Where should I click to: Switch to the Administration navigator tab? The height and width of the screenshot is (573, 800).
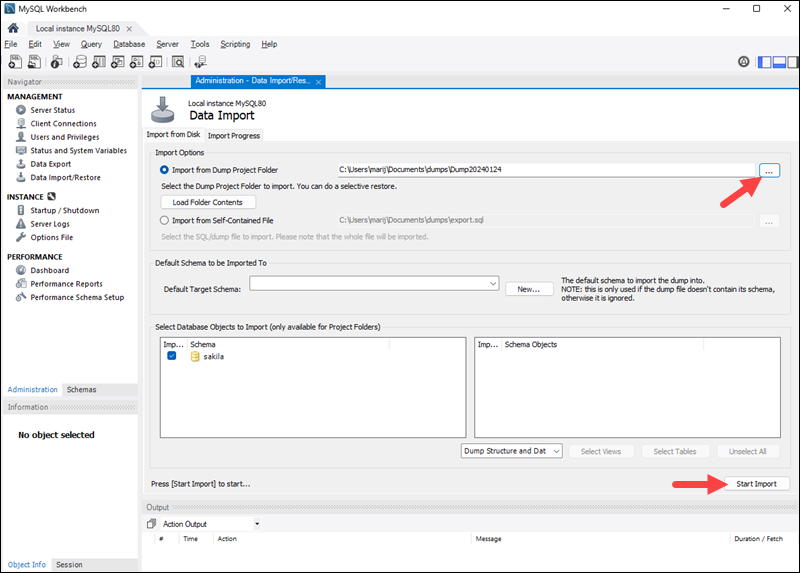(33, 389)
